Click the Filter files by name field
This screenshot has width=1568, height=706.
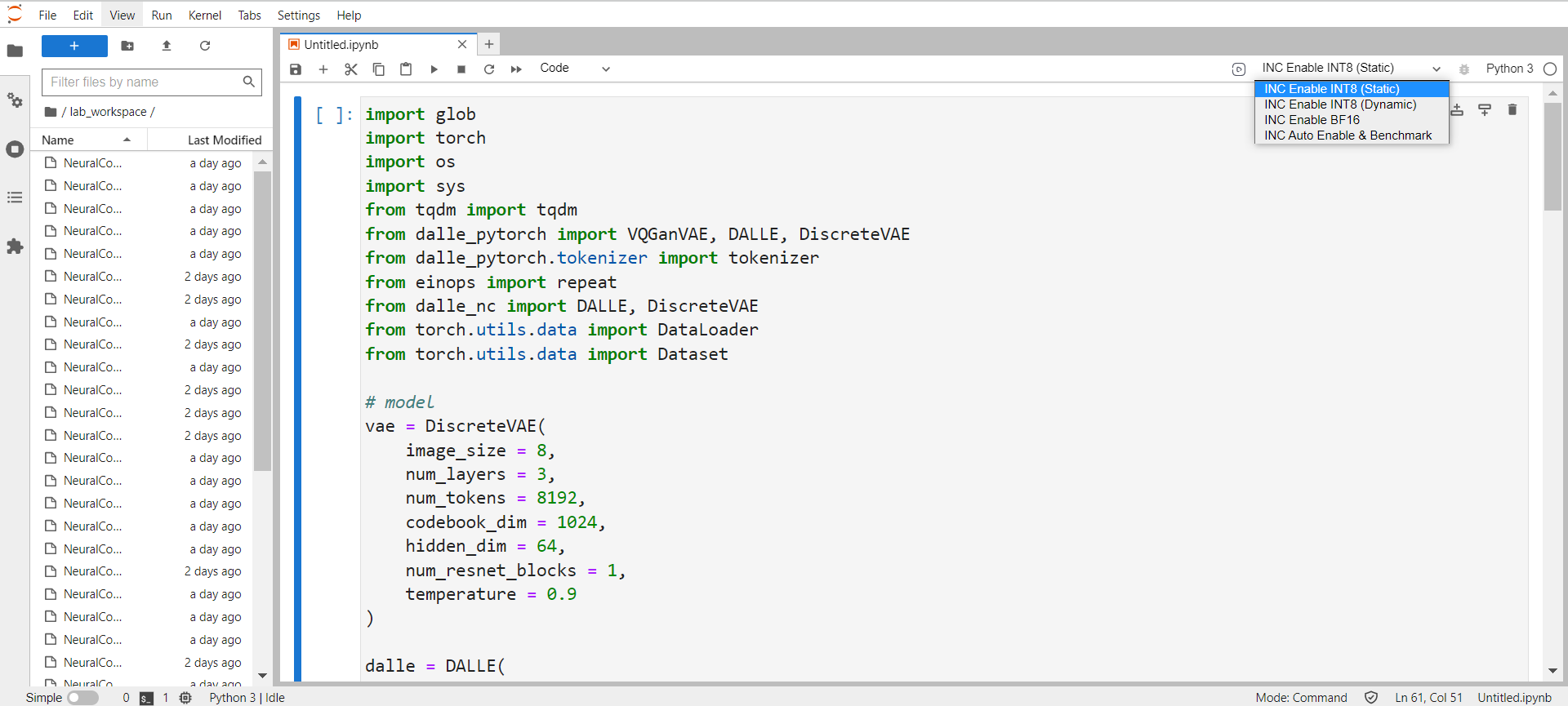(143, 82)
